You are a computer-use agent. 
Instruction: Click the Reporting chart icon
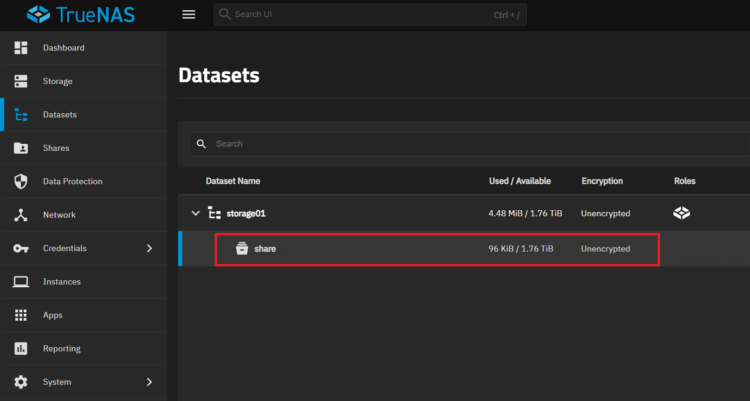click(x=21, y=348)
